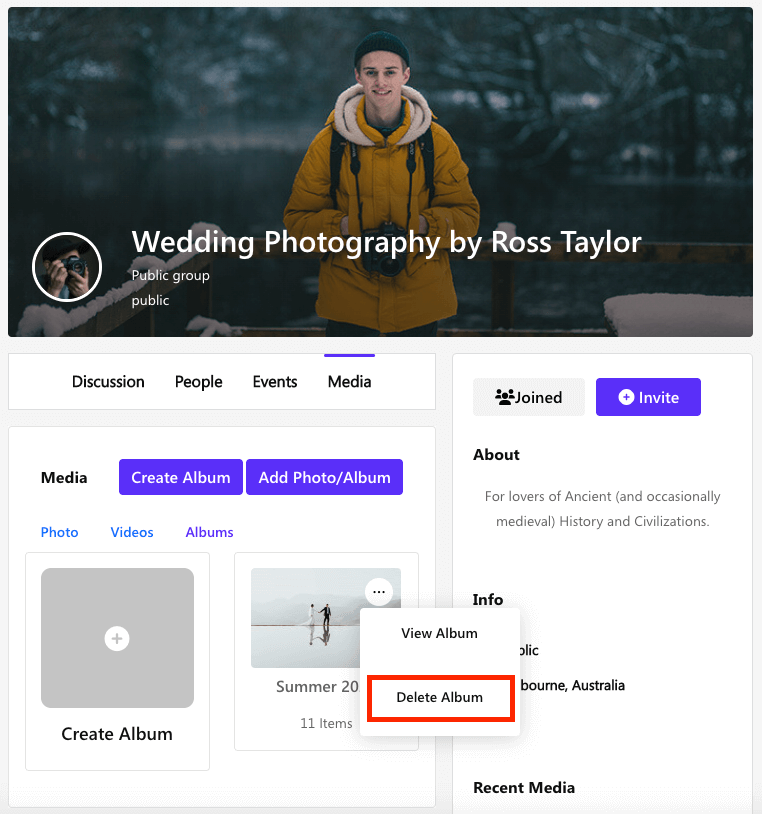Show the Videos media filter
This screenshot has height=814, width=762.
coord(132,532)
